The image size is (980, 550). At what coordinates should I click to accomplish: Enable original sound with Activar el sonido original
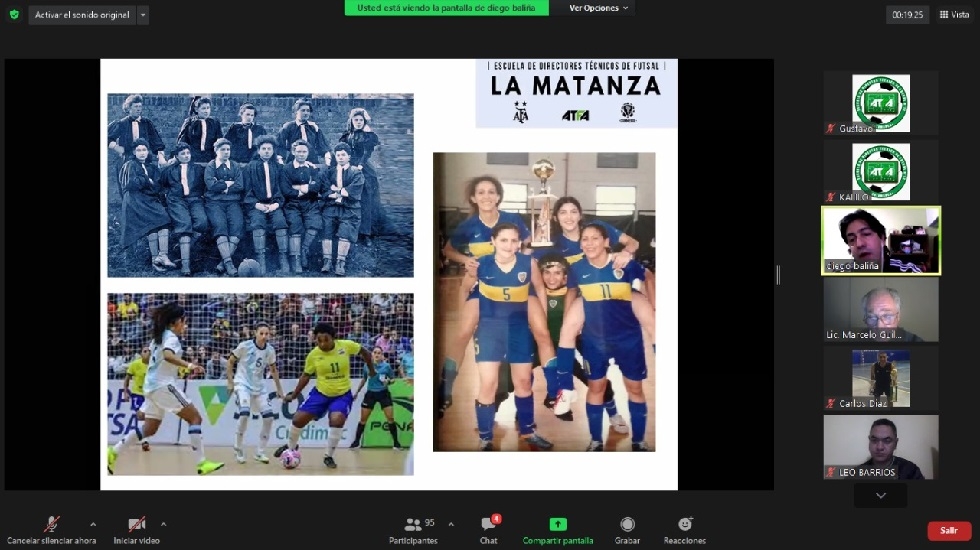[x=81, y=15]
